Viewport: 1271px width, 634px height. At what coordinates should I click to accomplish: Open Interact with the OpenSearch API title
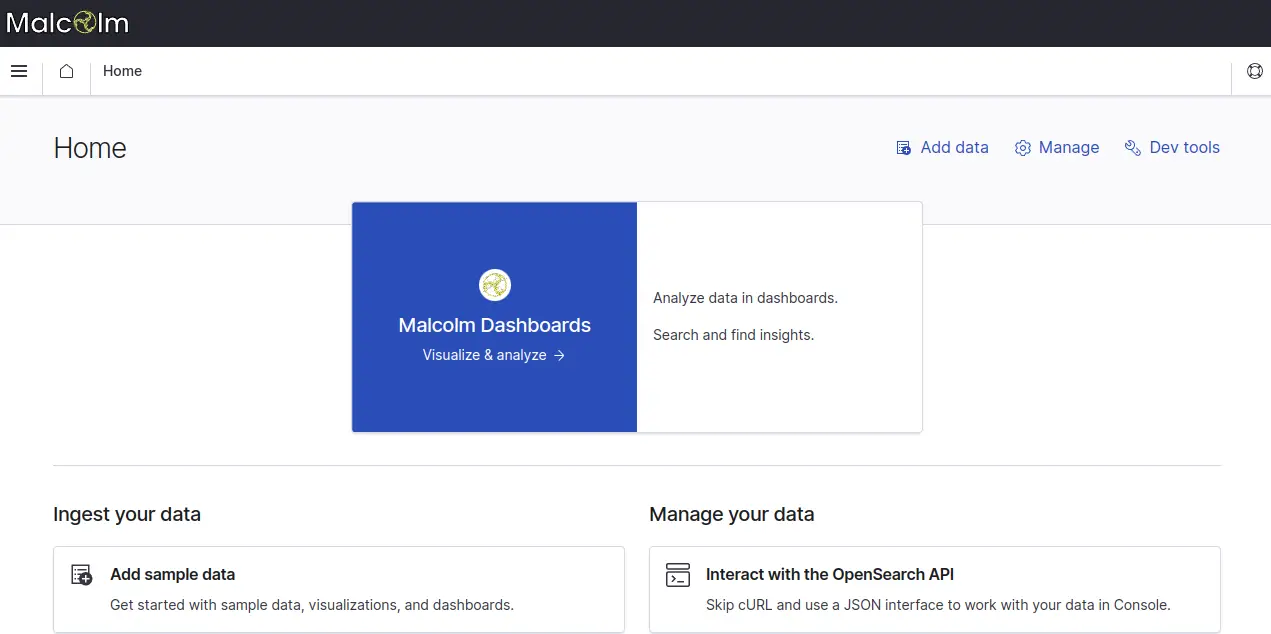tap(829, 574)
